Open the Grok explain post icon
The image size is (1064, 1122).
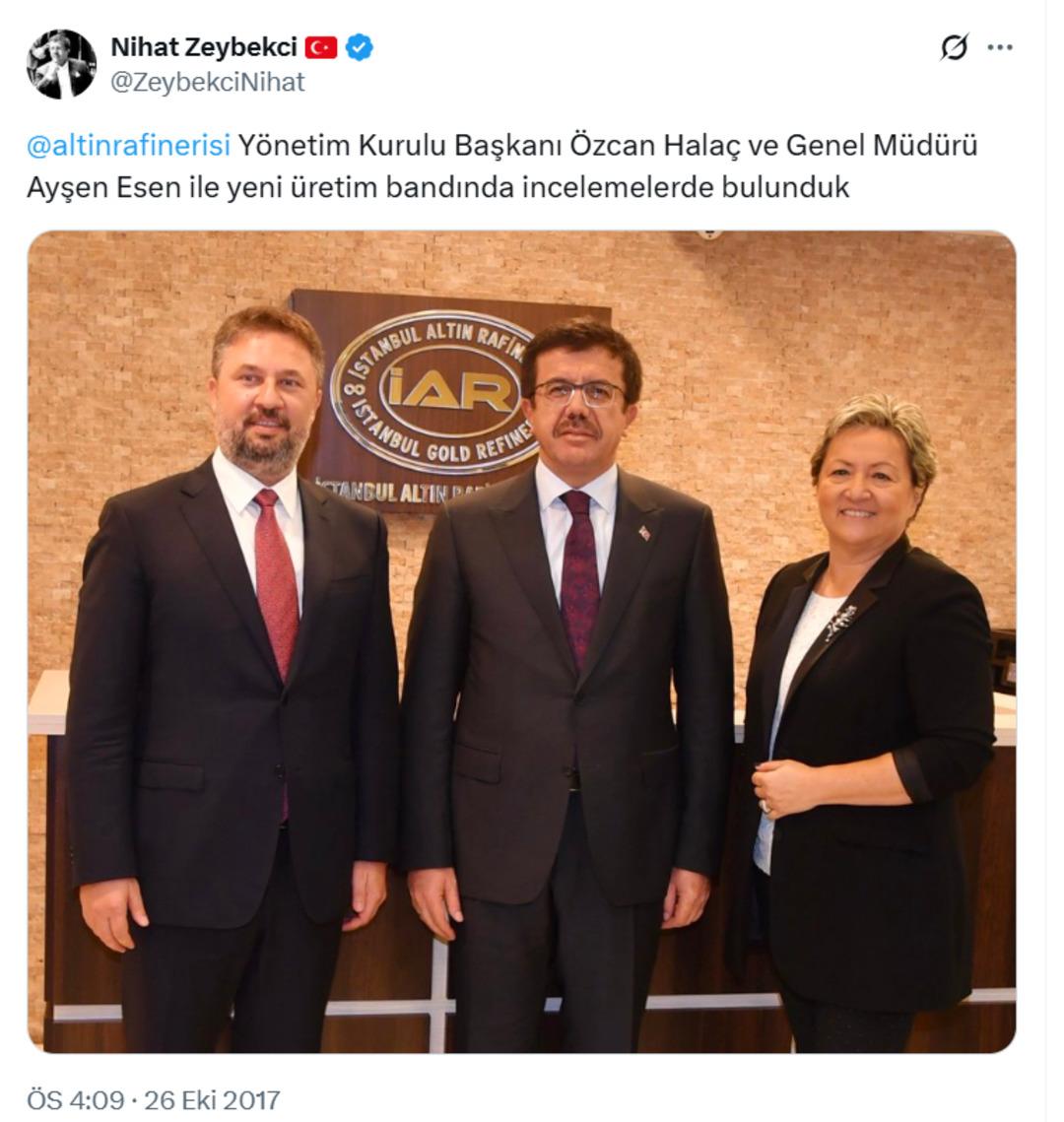(954, 47)
